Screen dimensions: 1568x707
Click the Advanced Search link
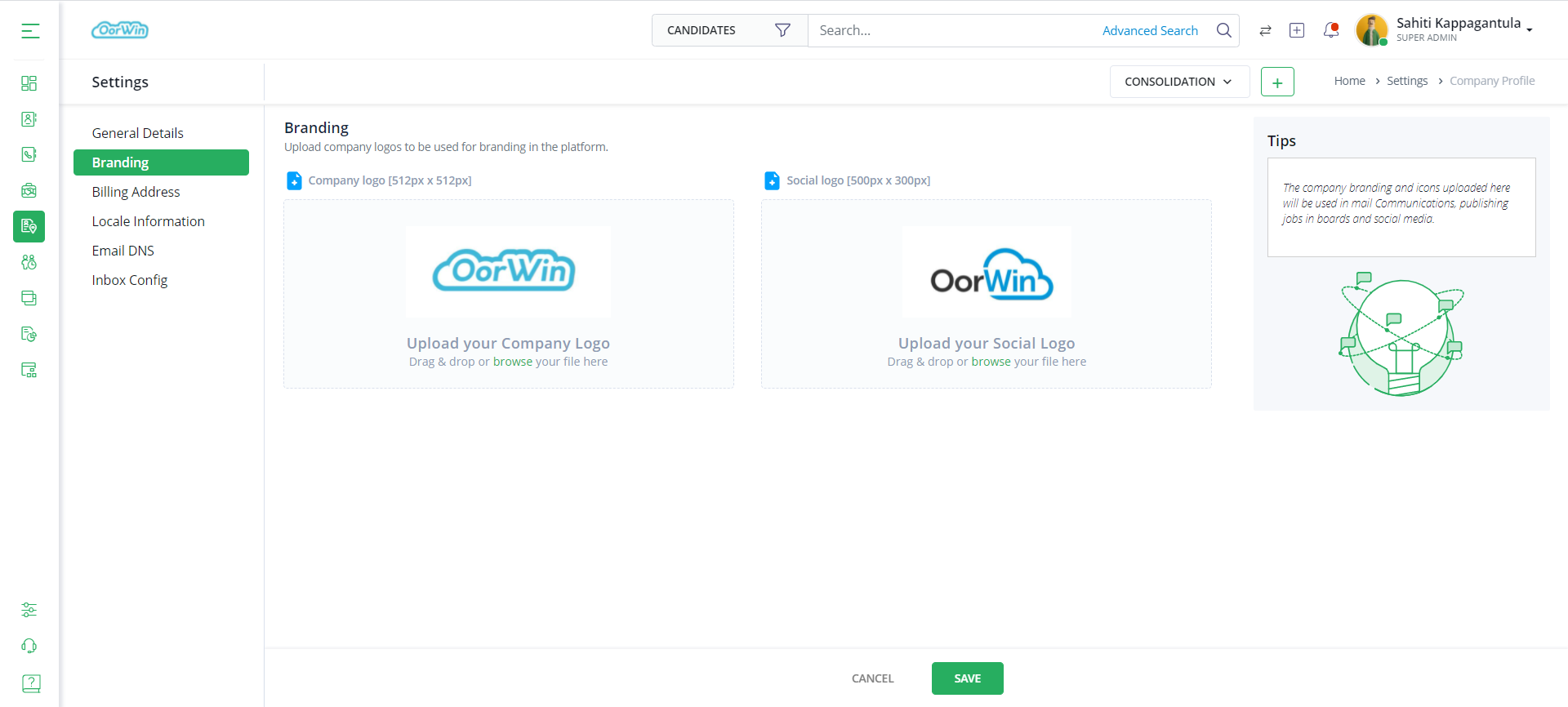[x=1150, y=30]
